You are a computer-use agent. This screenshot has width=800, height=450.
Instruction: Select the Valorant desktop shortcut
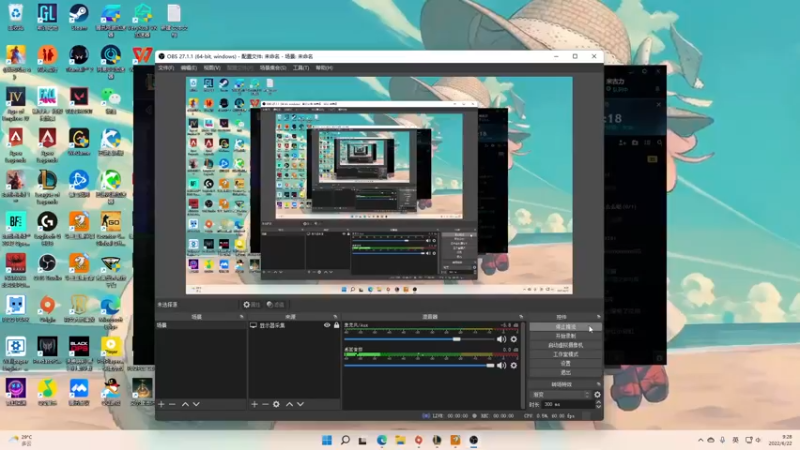pos(79,101)
